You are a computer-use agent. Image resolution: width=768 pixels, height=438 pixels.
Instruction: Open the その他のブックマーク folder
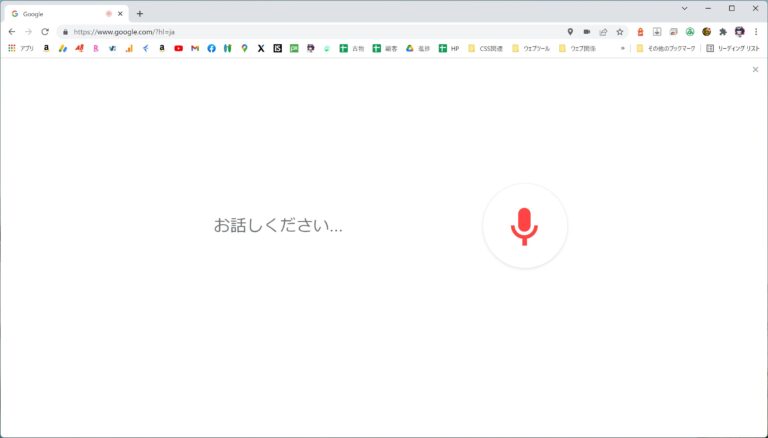tap(665, 48)
